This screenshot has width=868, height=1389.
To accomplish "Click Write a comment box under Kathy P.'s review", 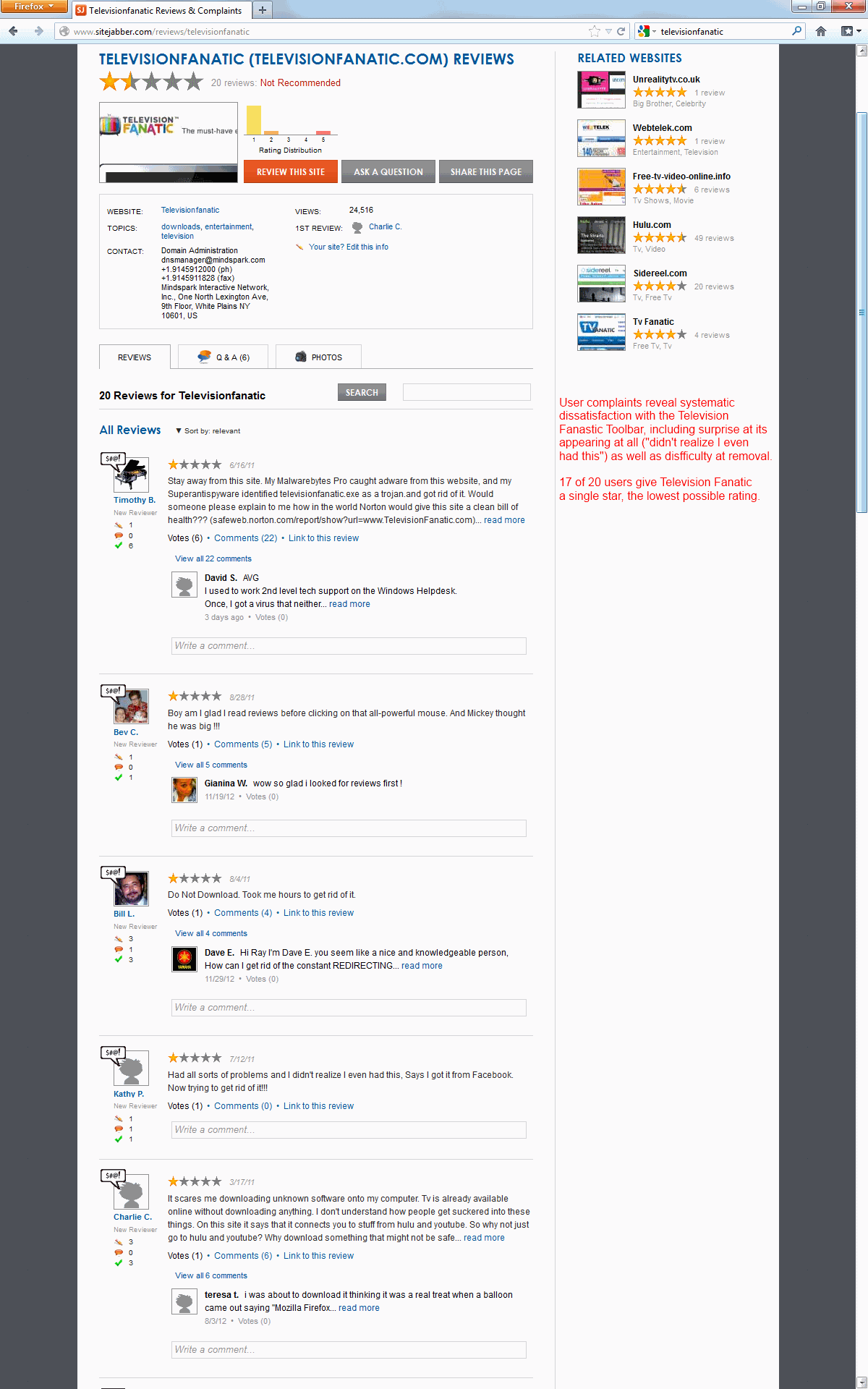I will coord(349,1130).
